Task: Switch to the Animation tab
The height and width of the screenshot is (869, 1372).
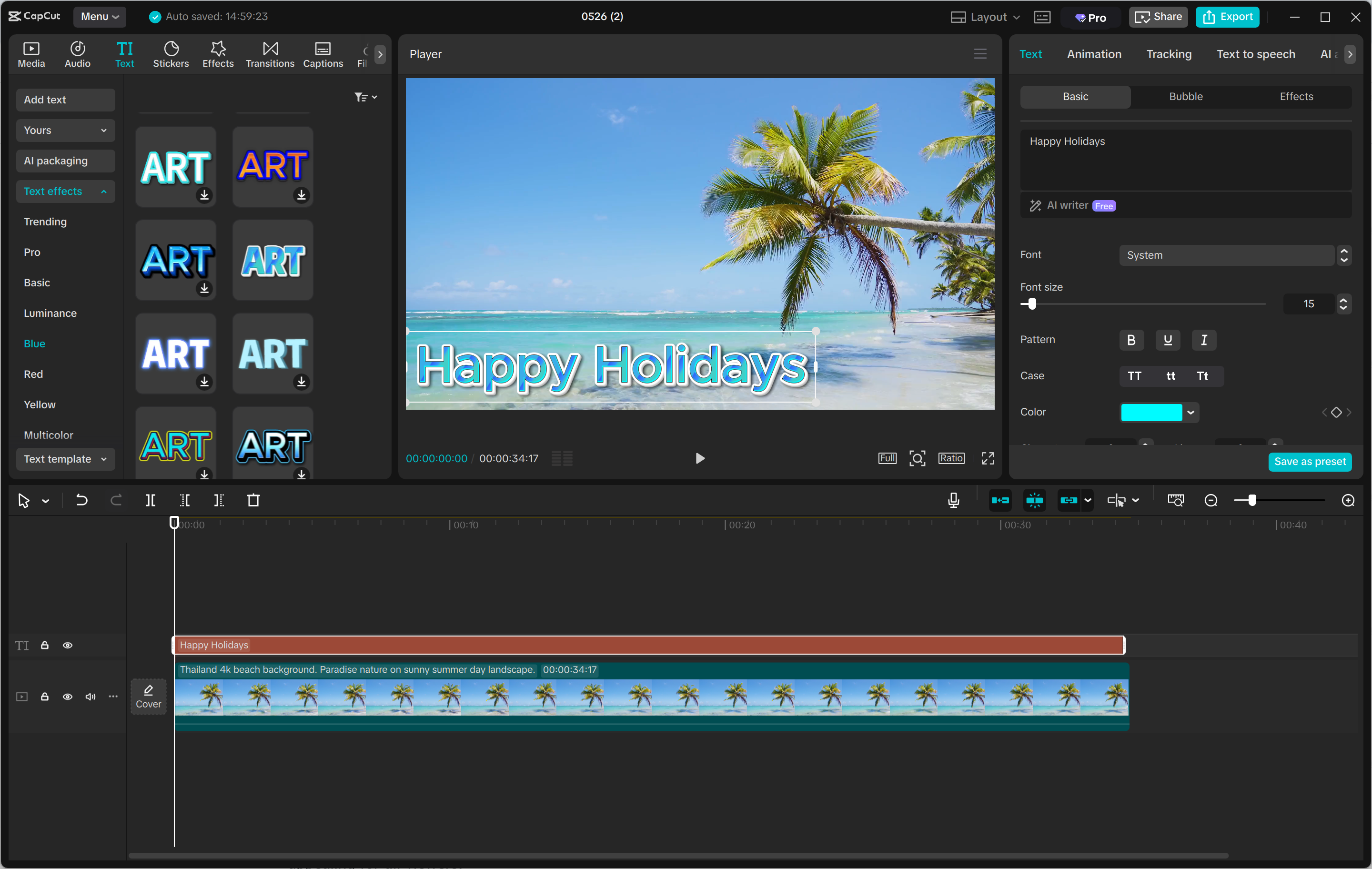Action: click(1093, 53)
